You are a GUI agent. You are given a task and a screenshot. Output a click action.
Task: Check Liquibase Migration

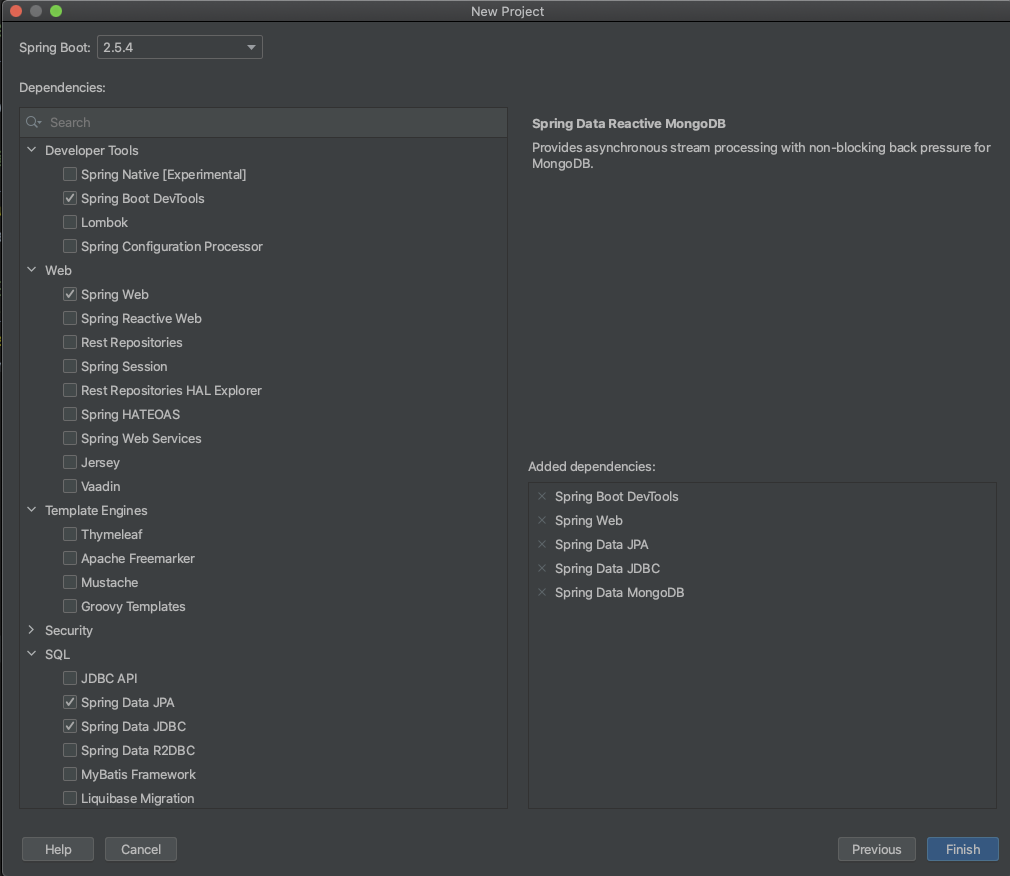tap(70, 798)
